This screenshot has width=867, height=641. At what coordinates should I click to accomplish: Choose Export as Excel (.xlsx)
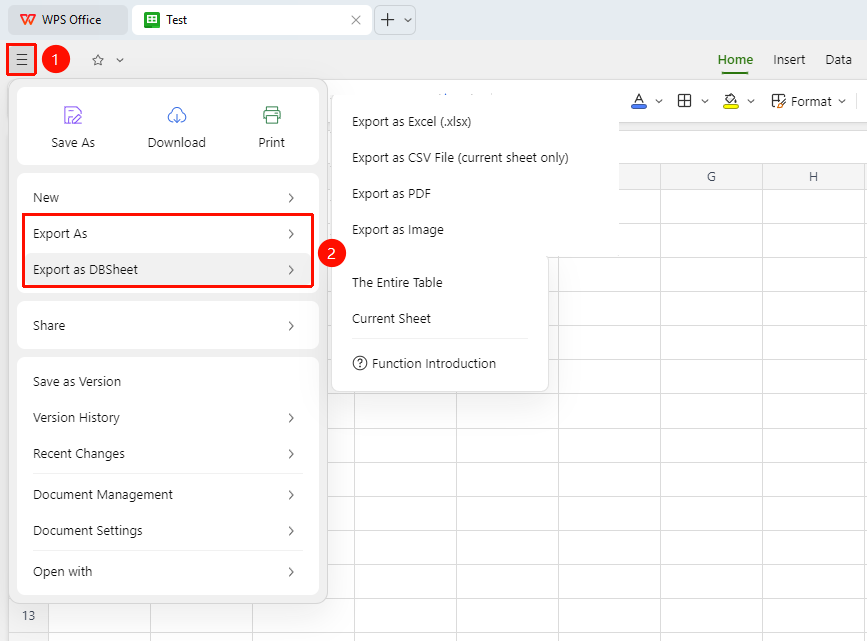tap(411, 122)
